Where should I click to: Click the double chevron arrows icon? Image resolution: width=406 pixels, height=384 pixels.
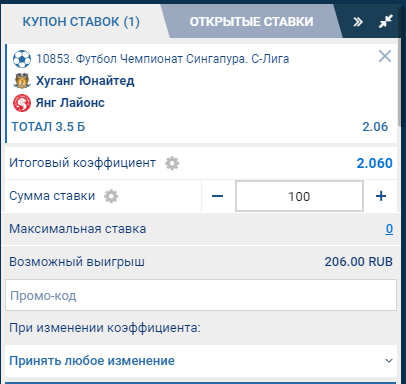(x=358, y=22)
